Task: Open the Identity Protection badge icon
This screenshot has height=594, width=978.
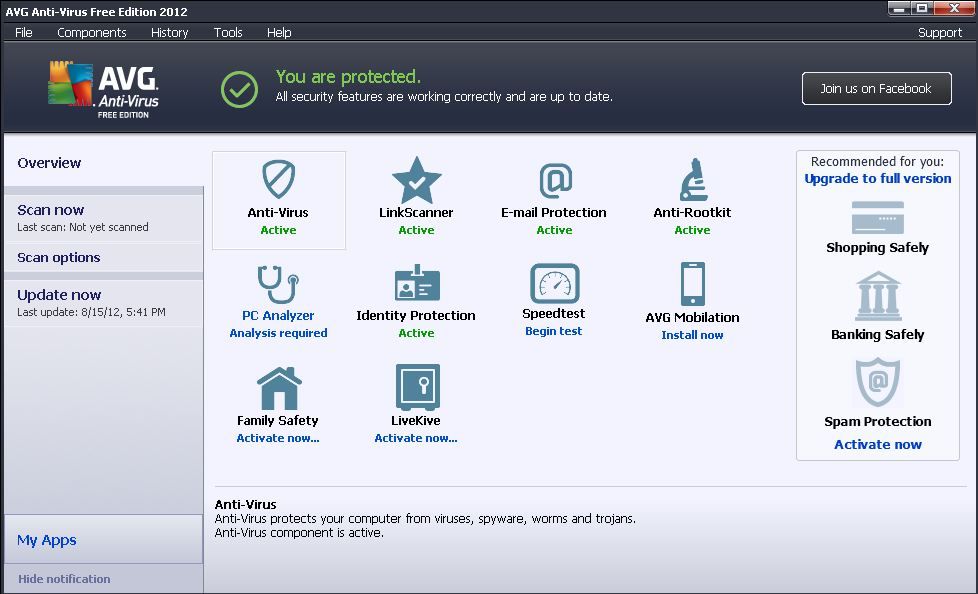Action: 417,284
